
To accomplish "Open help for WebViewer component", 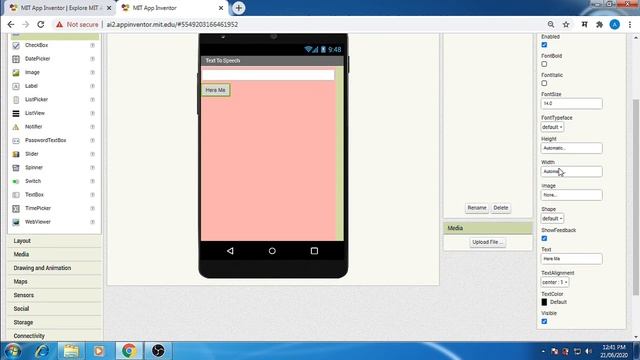I will (x=93, y=222).
